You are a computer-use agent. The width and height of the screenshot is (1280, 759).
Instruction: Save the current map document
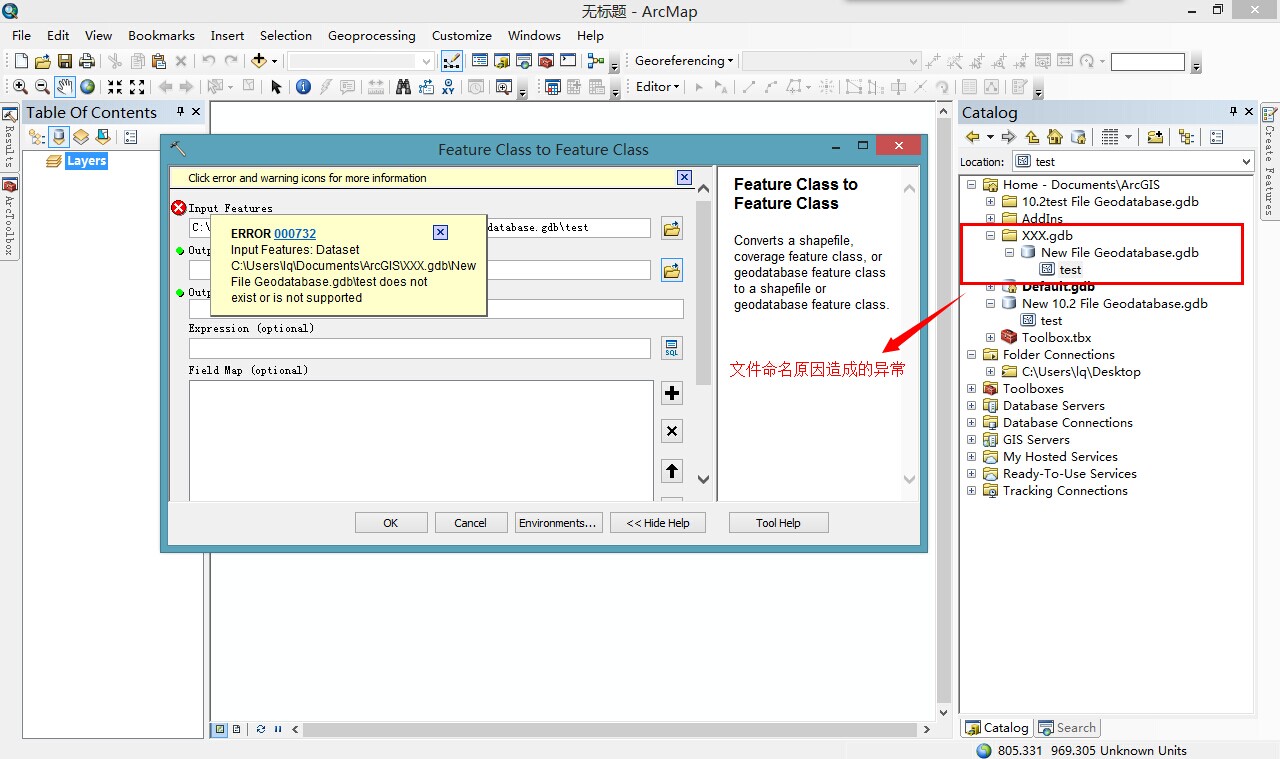[65, 61]
